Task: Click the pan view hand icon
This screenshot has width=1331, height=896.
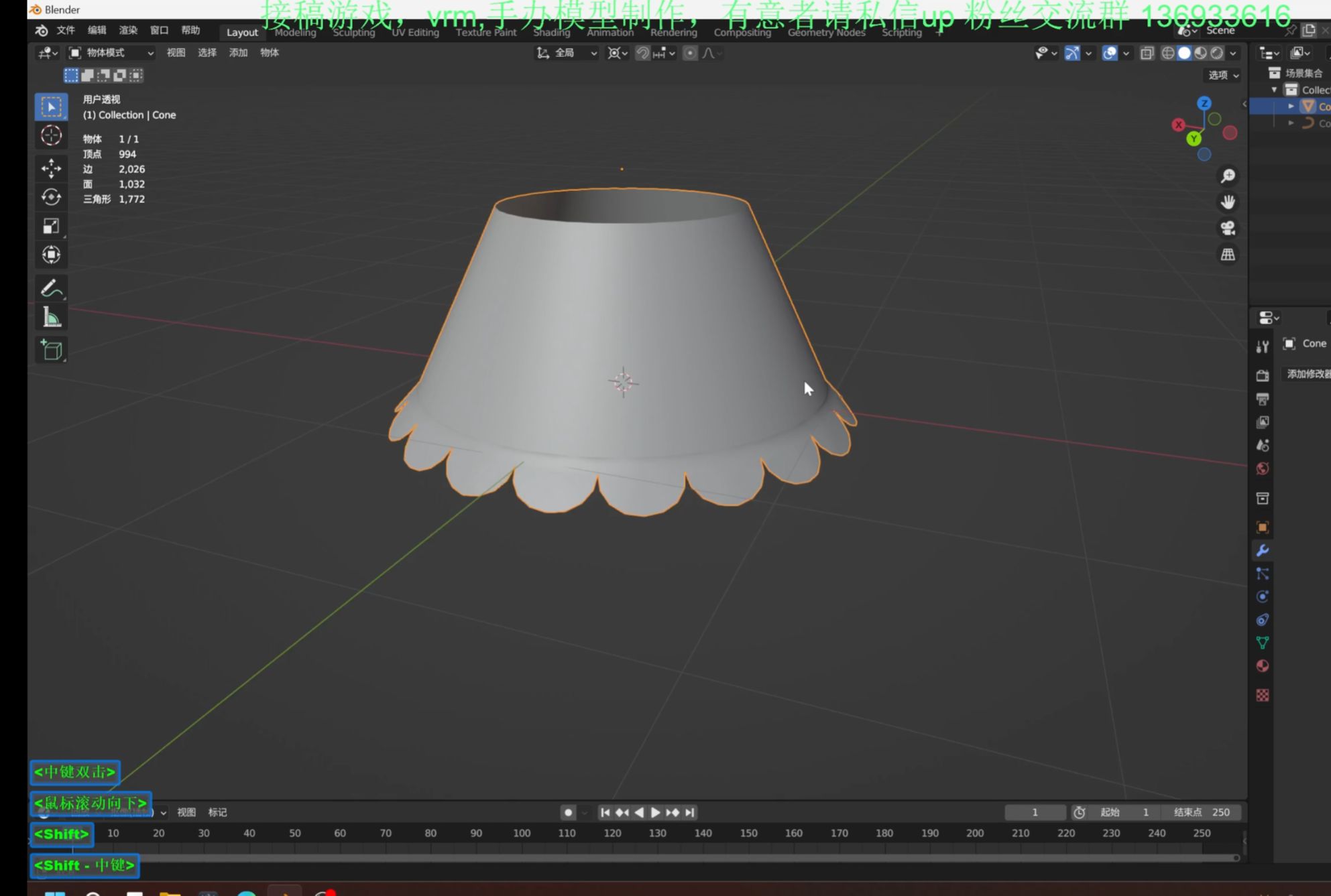Action: pos(1228,202)
